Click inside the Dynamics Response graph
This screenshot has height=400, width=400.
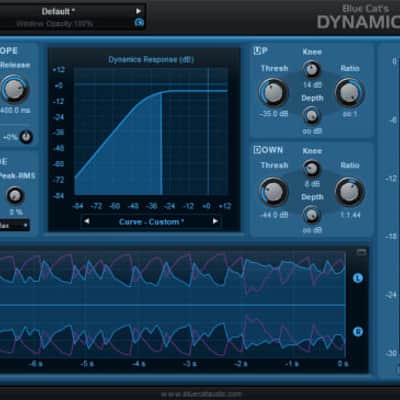pos(151,132)
